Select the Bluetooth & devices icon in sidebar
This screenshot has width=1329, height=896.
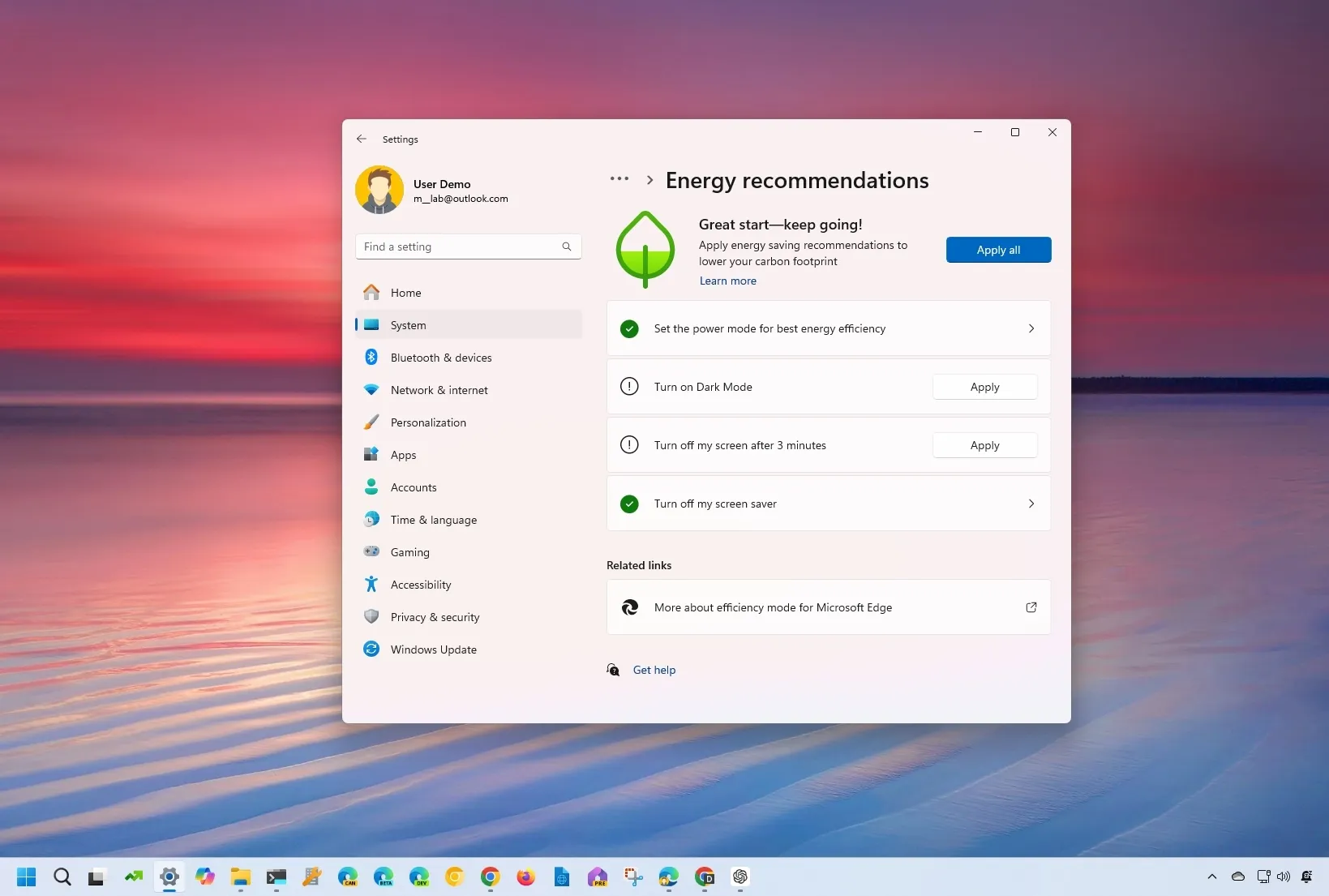pos(371,357)
